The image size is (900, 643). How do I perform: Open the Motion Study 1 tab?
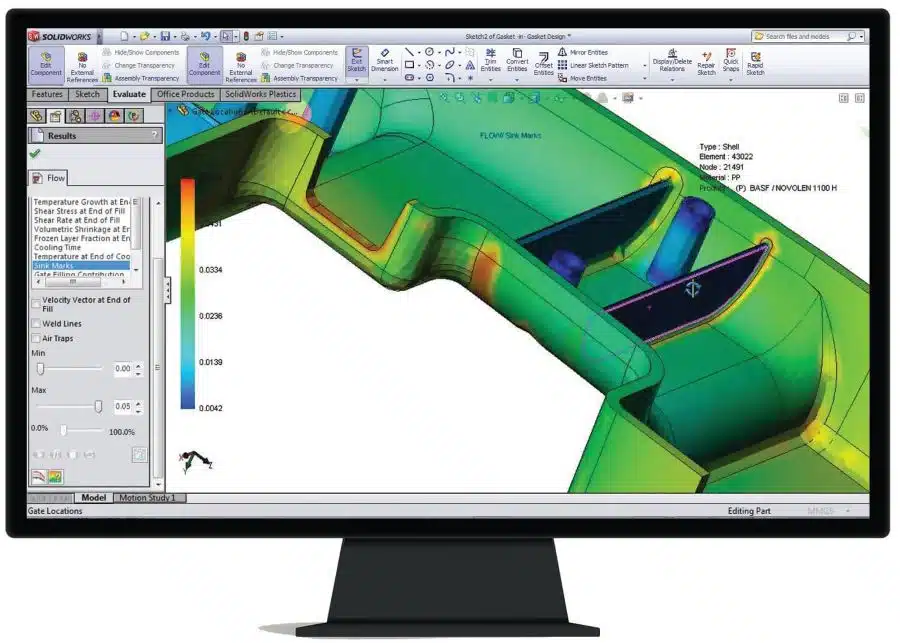click(x=147, y=497)
